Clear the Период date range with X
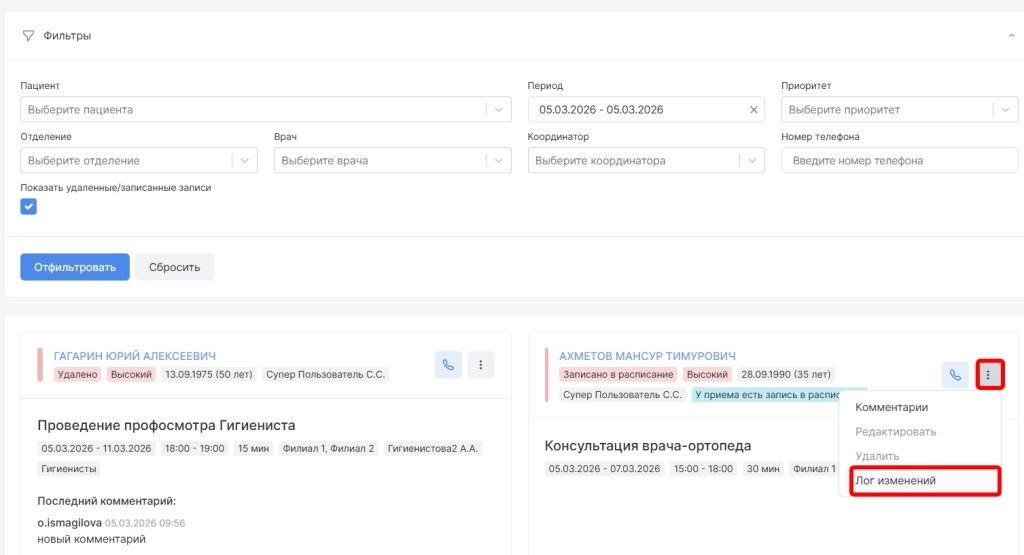1024x555 pixels. click(x=754, y=109)
